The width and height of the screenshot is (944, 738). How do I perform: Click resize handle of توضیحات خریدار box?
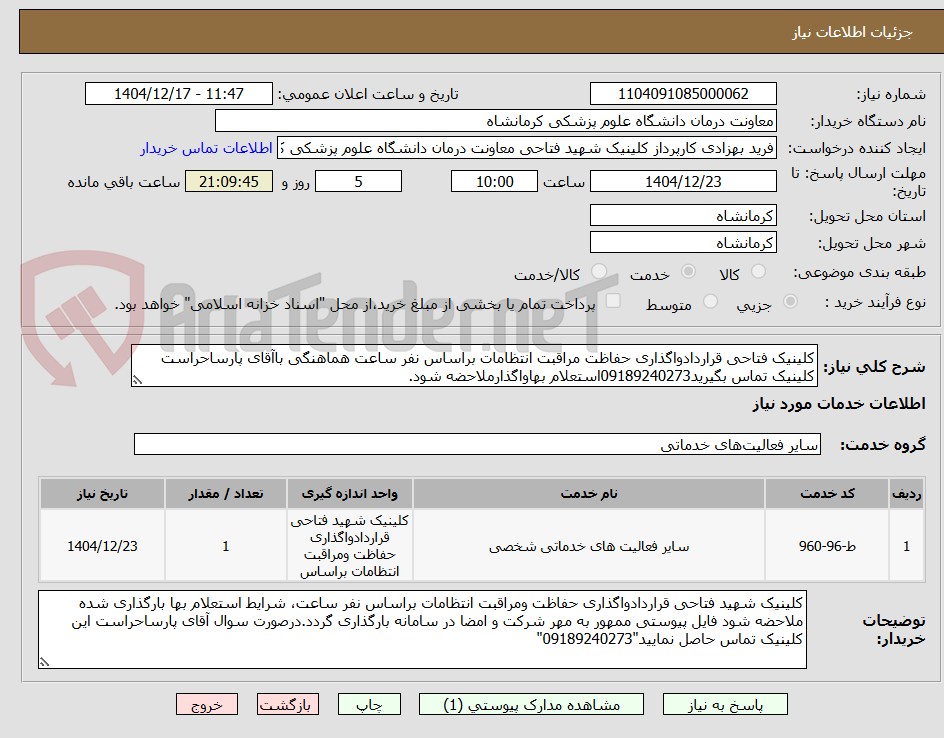click(44, 662)
